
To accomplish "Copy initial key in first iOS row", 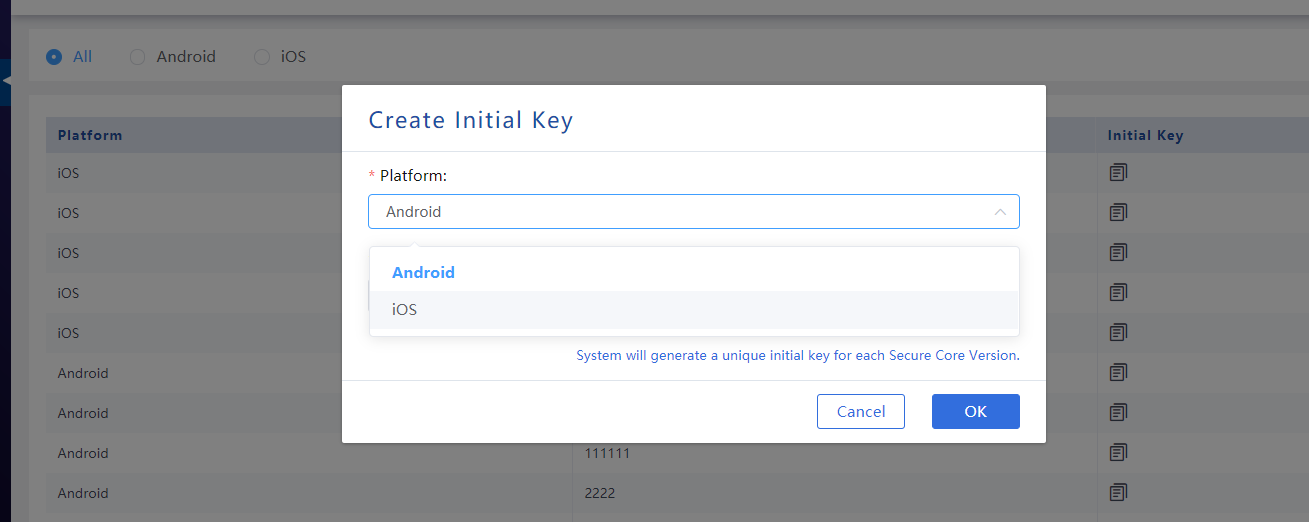I will pyautogui.click(x=1118, y=172).
